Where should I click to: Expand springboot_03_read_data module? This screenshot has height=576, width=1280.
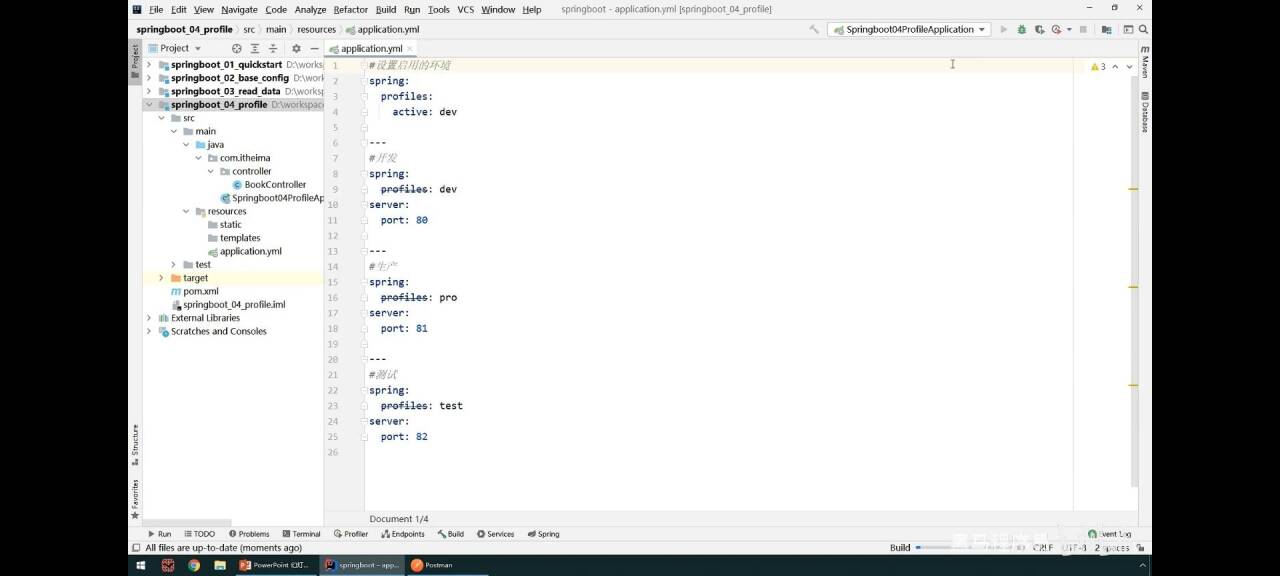[x=149, y=91]
